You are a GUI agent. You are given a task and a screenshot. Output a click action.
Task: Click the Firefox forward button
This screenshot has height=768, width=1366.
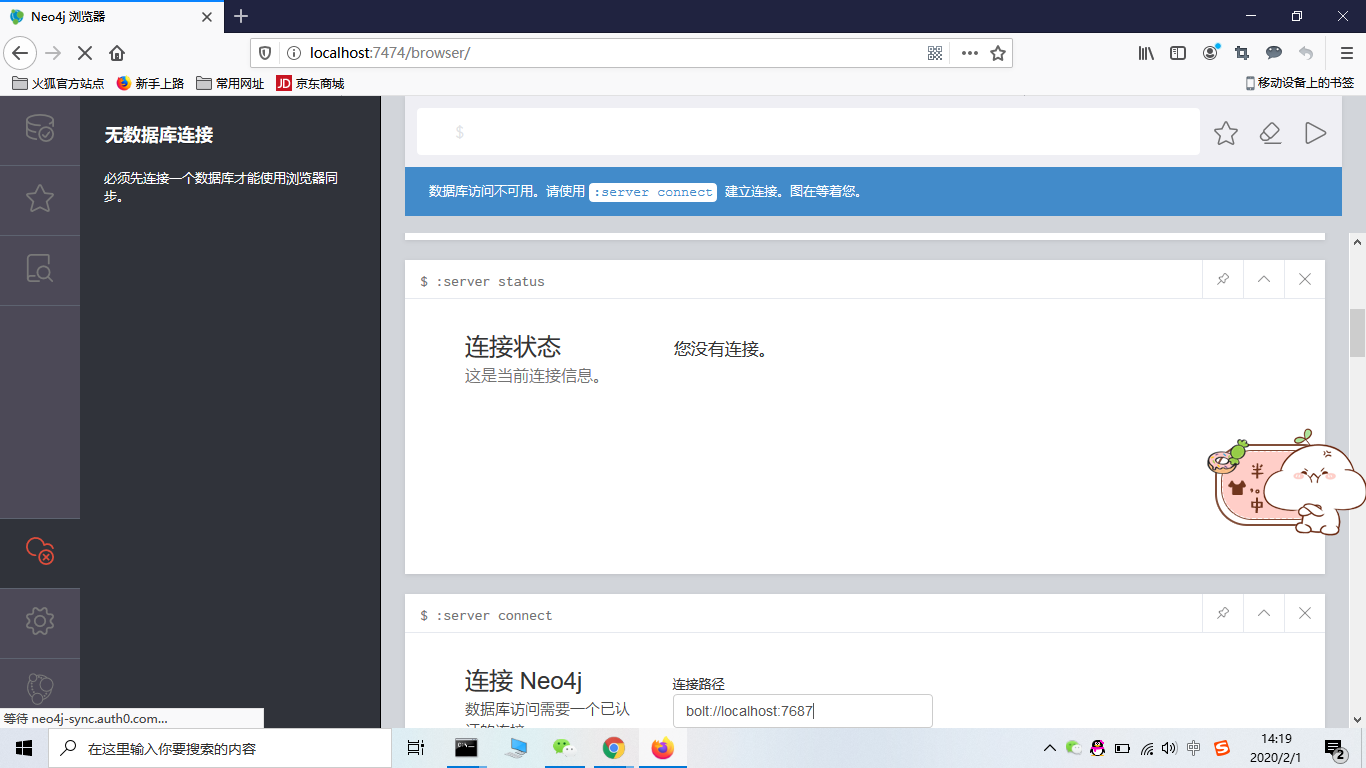click(53, 53)
